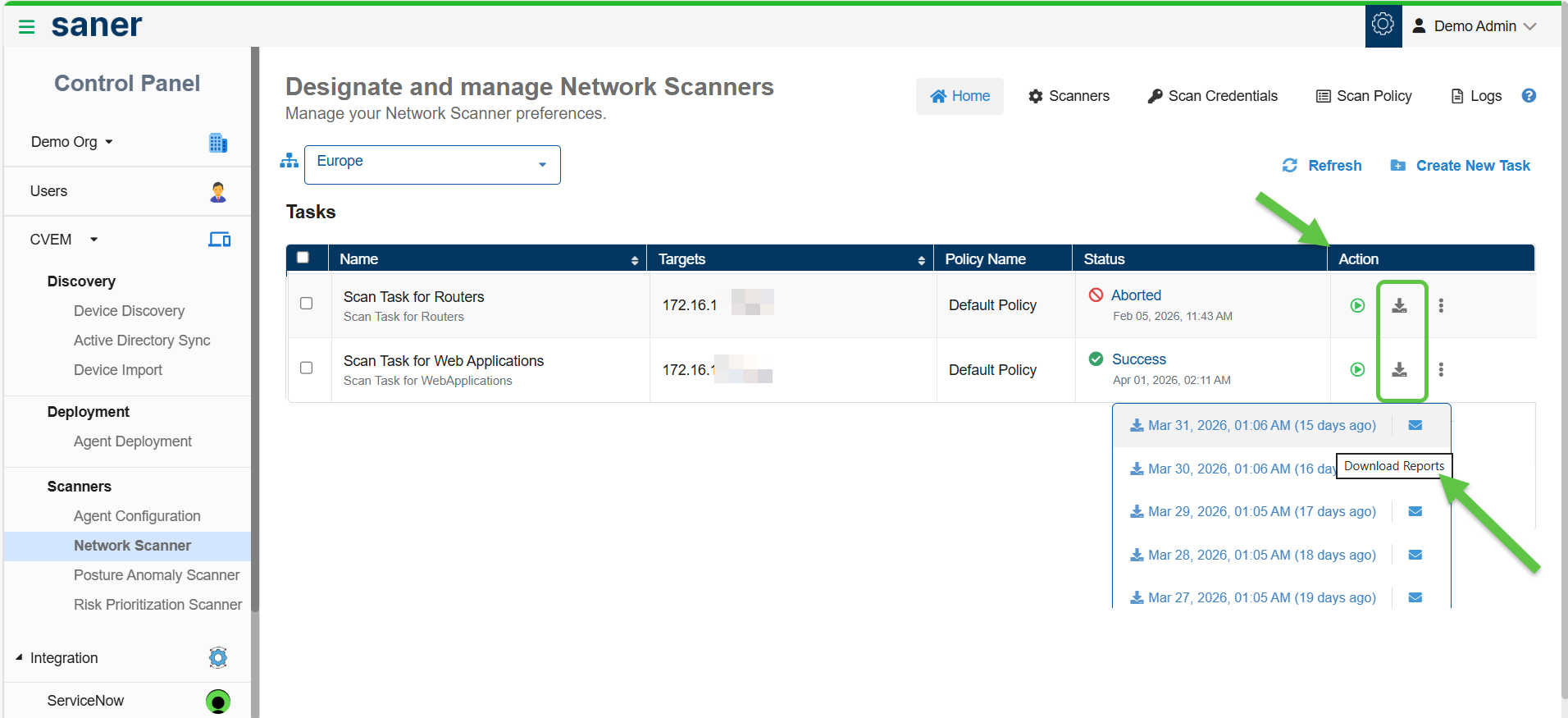This screenshot has width=1568, height=718.
Task: Email the Mar 28, 2026 report
Action: click(x=1415, y=555)
